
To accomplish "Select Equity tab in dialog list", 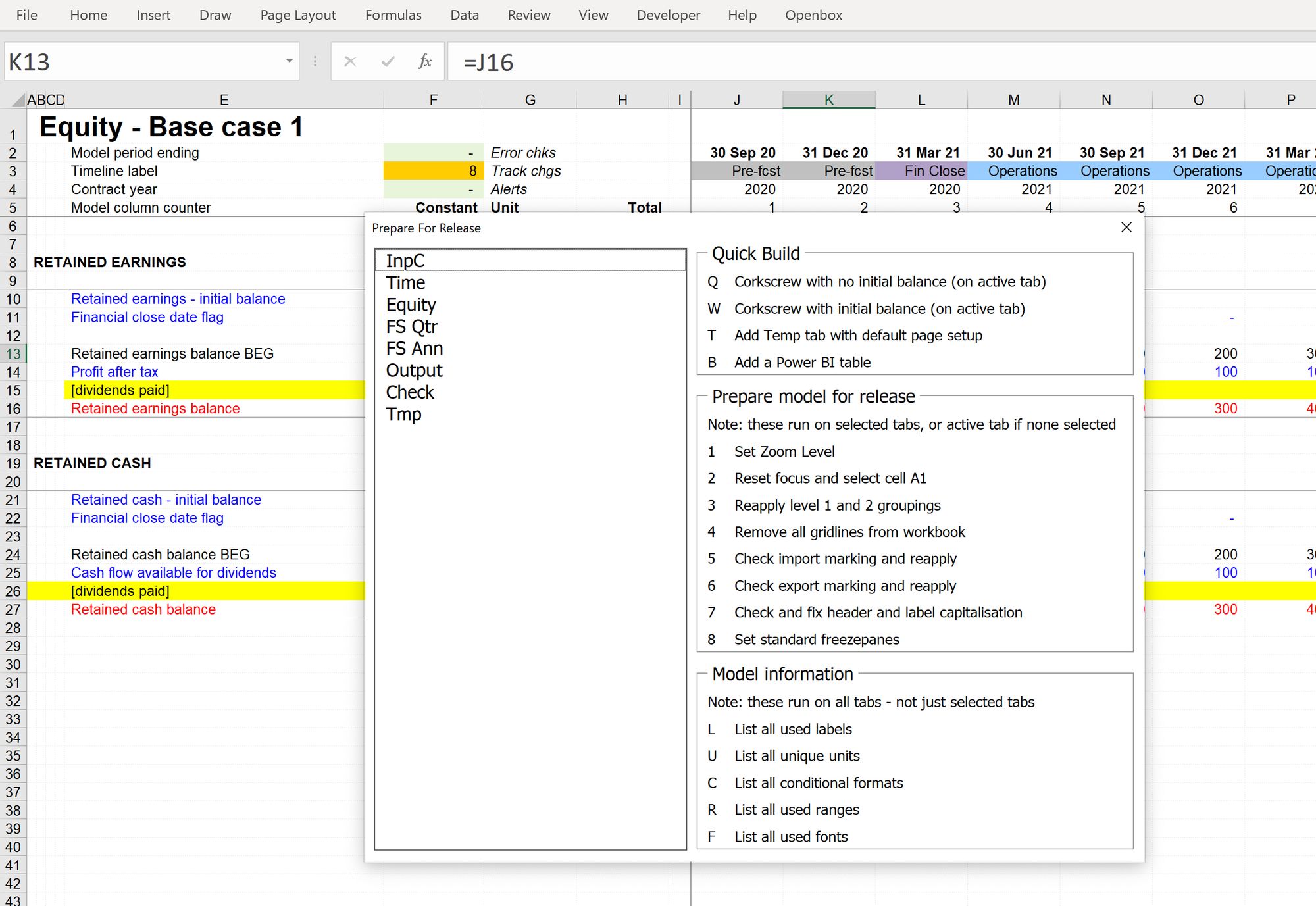I will [x=411, y=305].
